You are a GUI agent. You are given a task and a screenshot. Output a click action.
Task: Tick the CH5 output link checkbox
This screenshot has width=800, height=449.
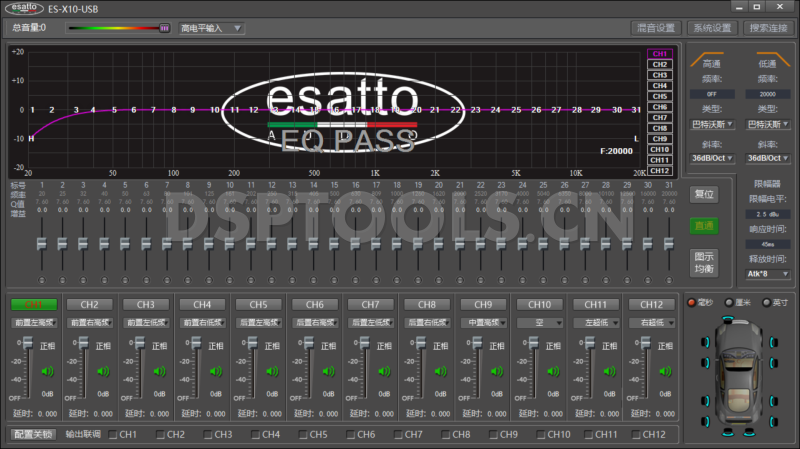point(303,435)
